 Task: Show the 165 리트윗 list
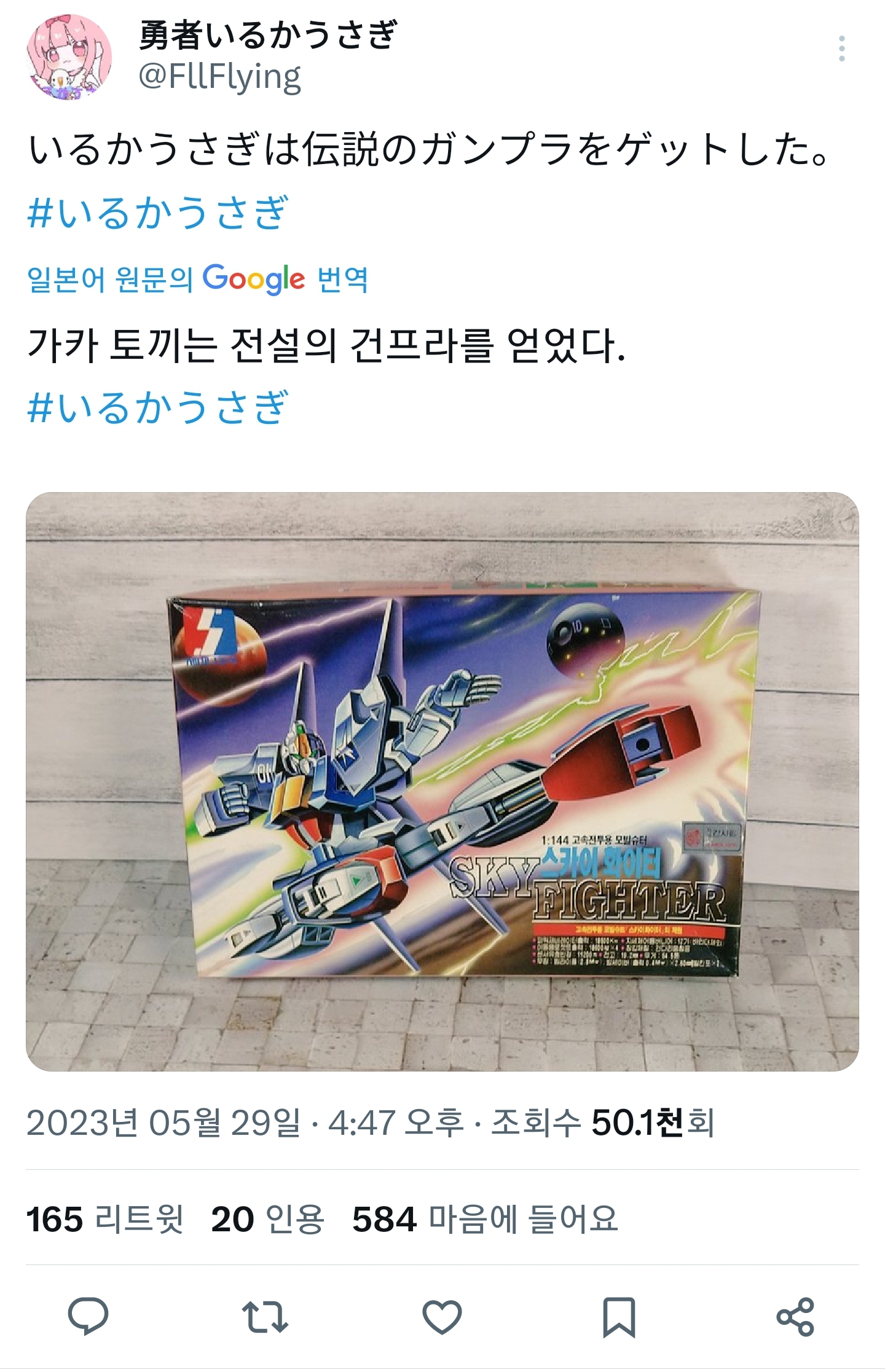click(x=105, y=1219)
